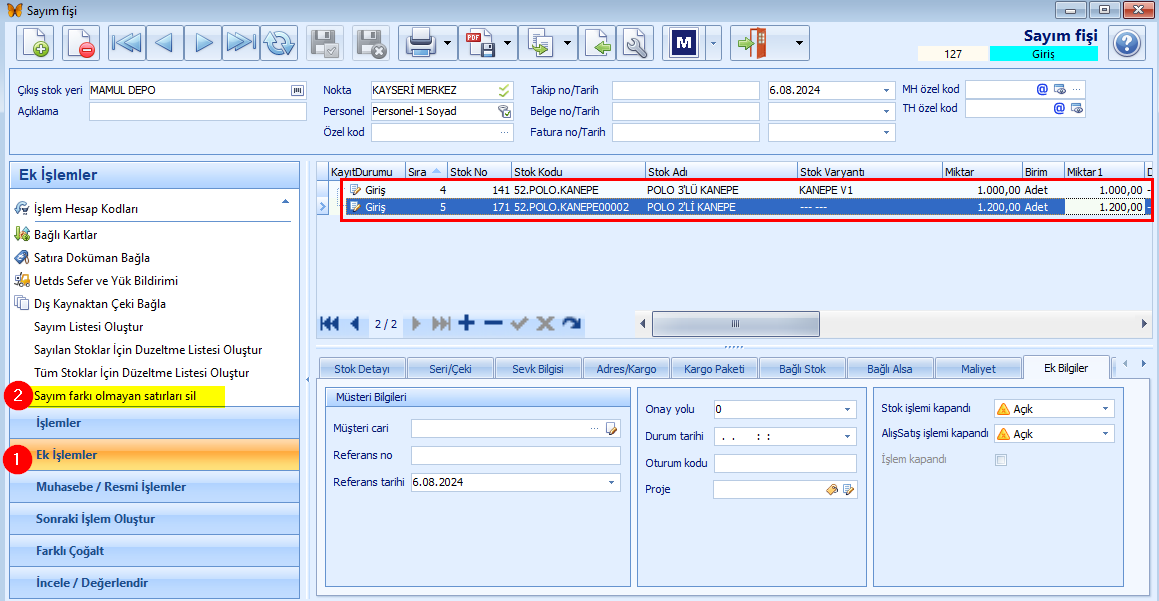Collapse the İşlem Hesap Kodları section arrow

click(x=285, y=202)
